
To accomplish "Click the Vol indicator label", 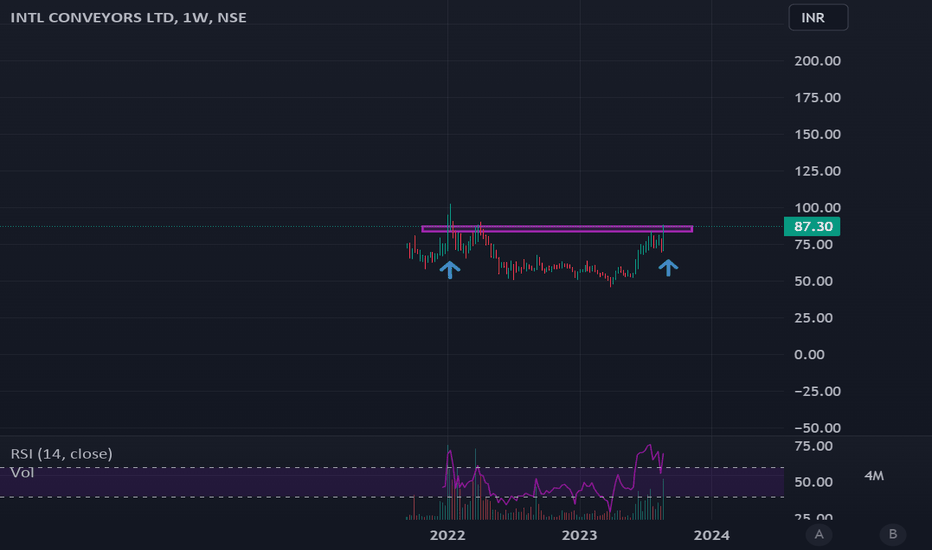I will (22, 473).
